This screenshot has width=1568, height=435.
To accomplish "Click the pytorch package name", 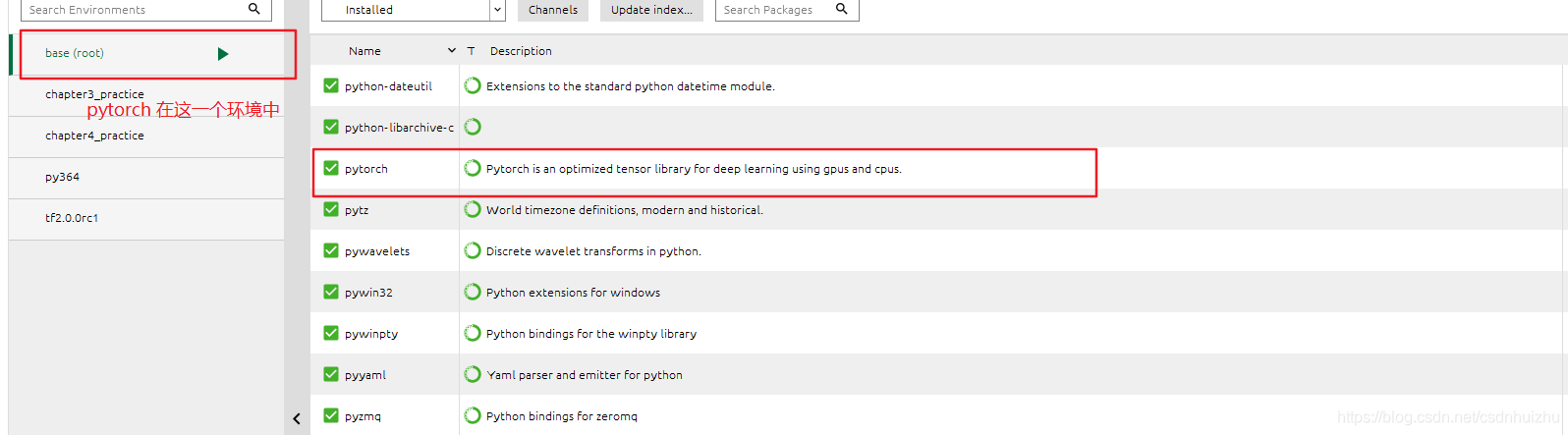I will coord(366,169).
